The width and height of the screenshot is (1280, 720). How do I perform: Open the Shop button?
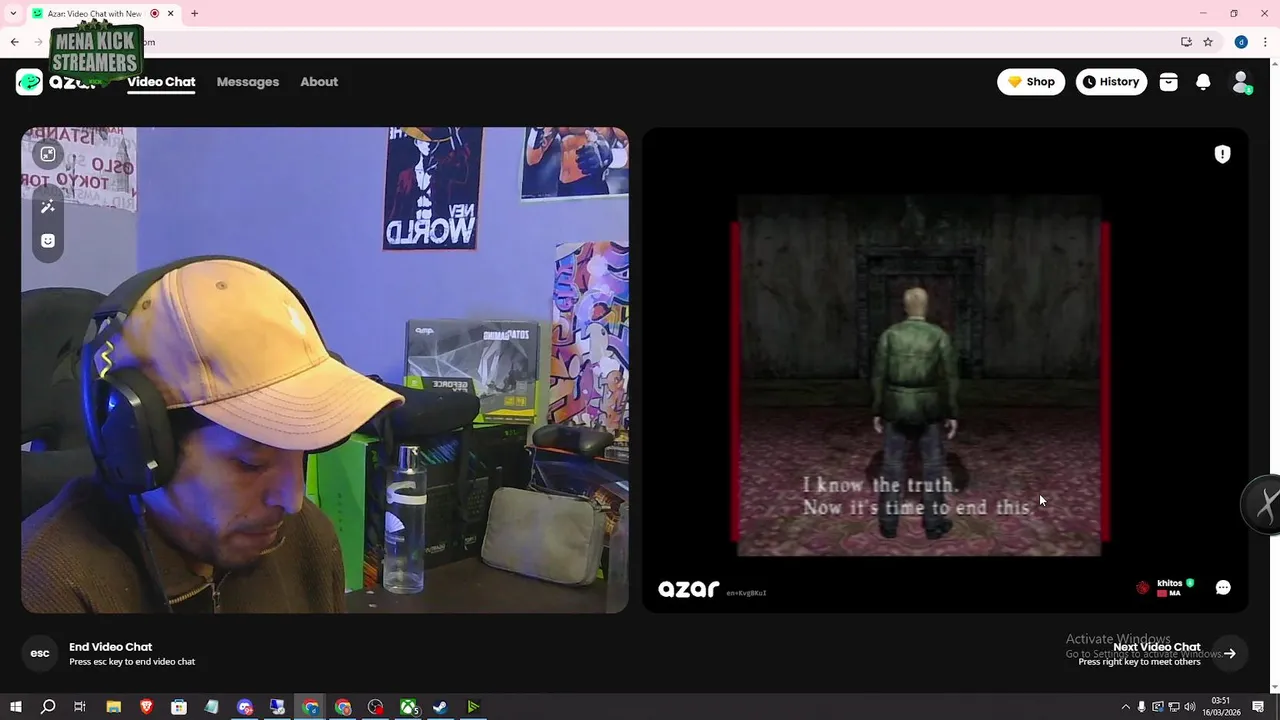pyautogui.click(x=1031, y=82)
